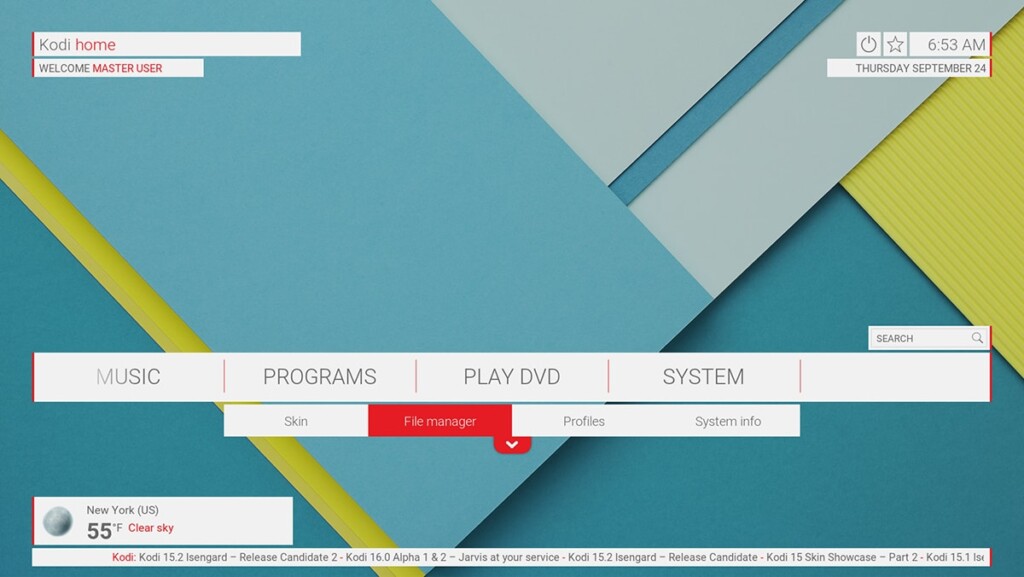Open File manager submenu entry
Viewport: 1024px width, 577px height.
click(440, 421)
